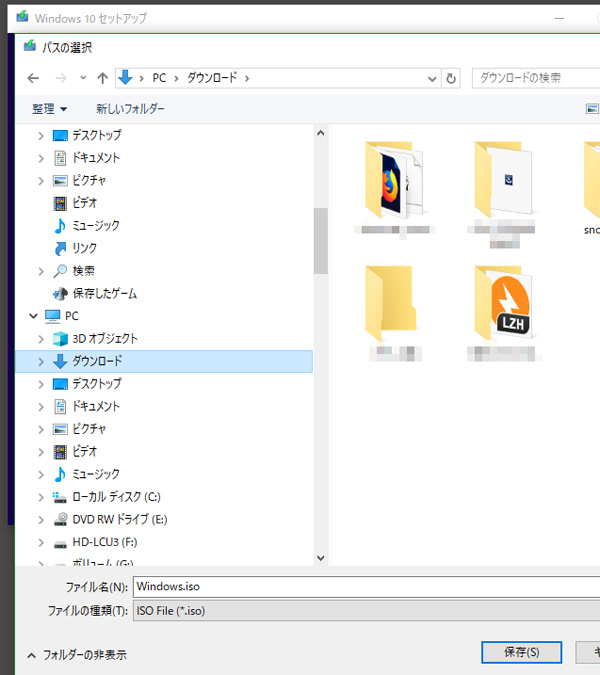The image size is (600, 675).
Task: Click the 保存(S) button
Action: tap(521, 652)
